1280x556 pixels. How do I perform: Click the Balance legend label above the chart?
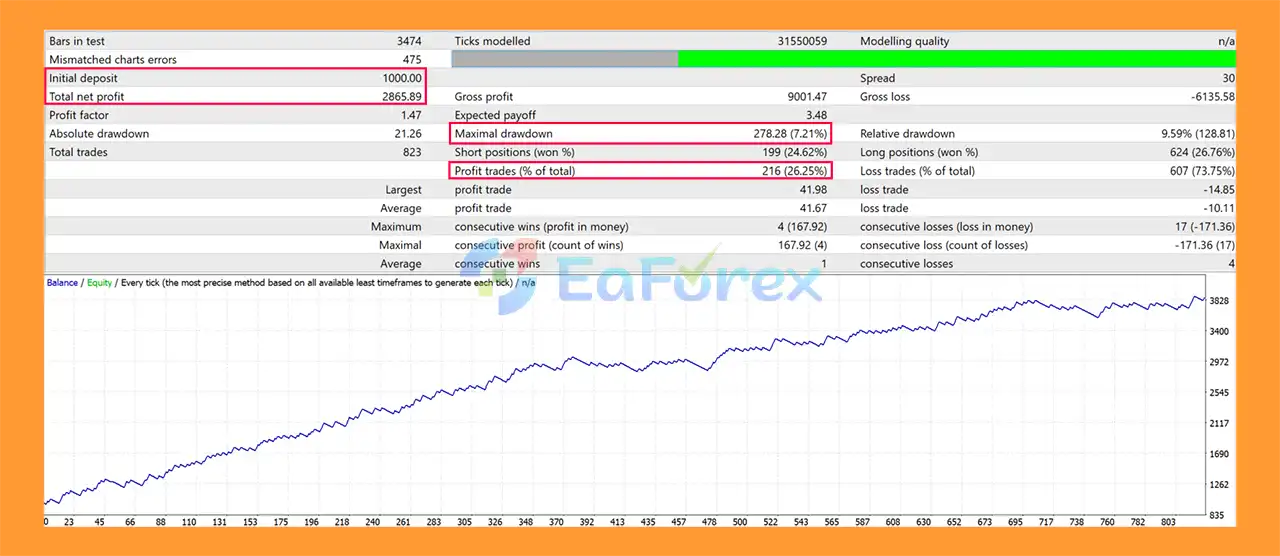[62, 283]
